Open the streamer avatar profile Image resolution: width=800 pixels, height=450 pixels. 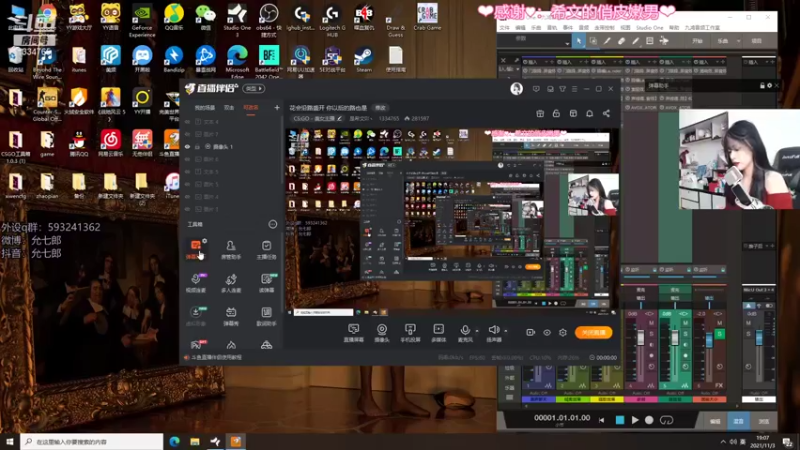[516, 89]
